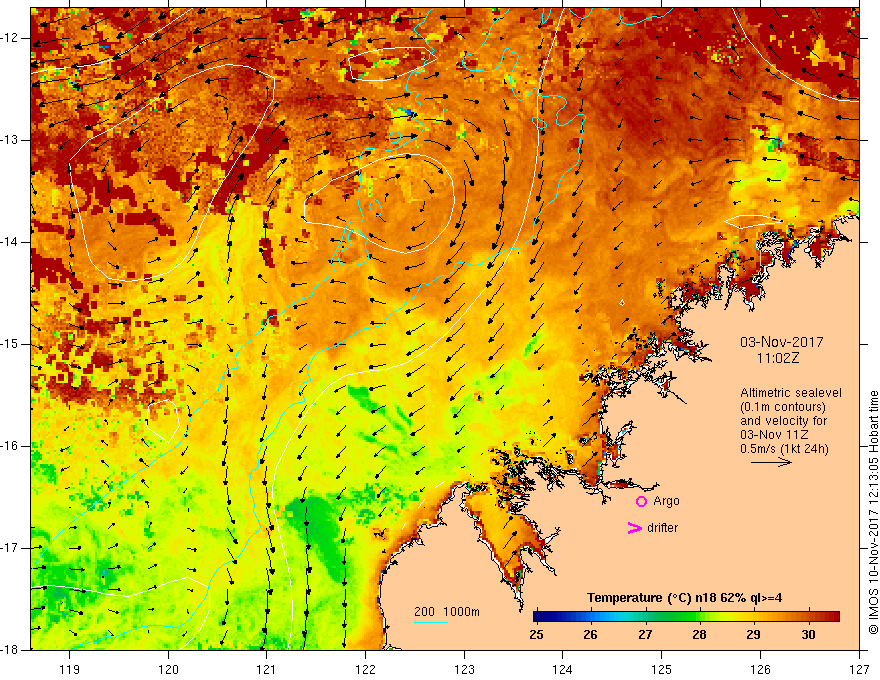This screenshot has width=880, height=680.
Task: Click the magenta drifter arrow legend symbol
Action: point(634,528)
